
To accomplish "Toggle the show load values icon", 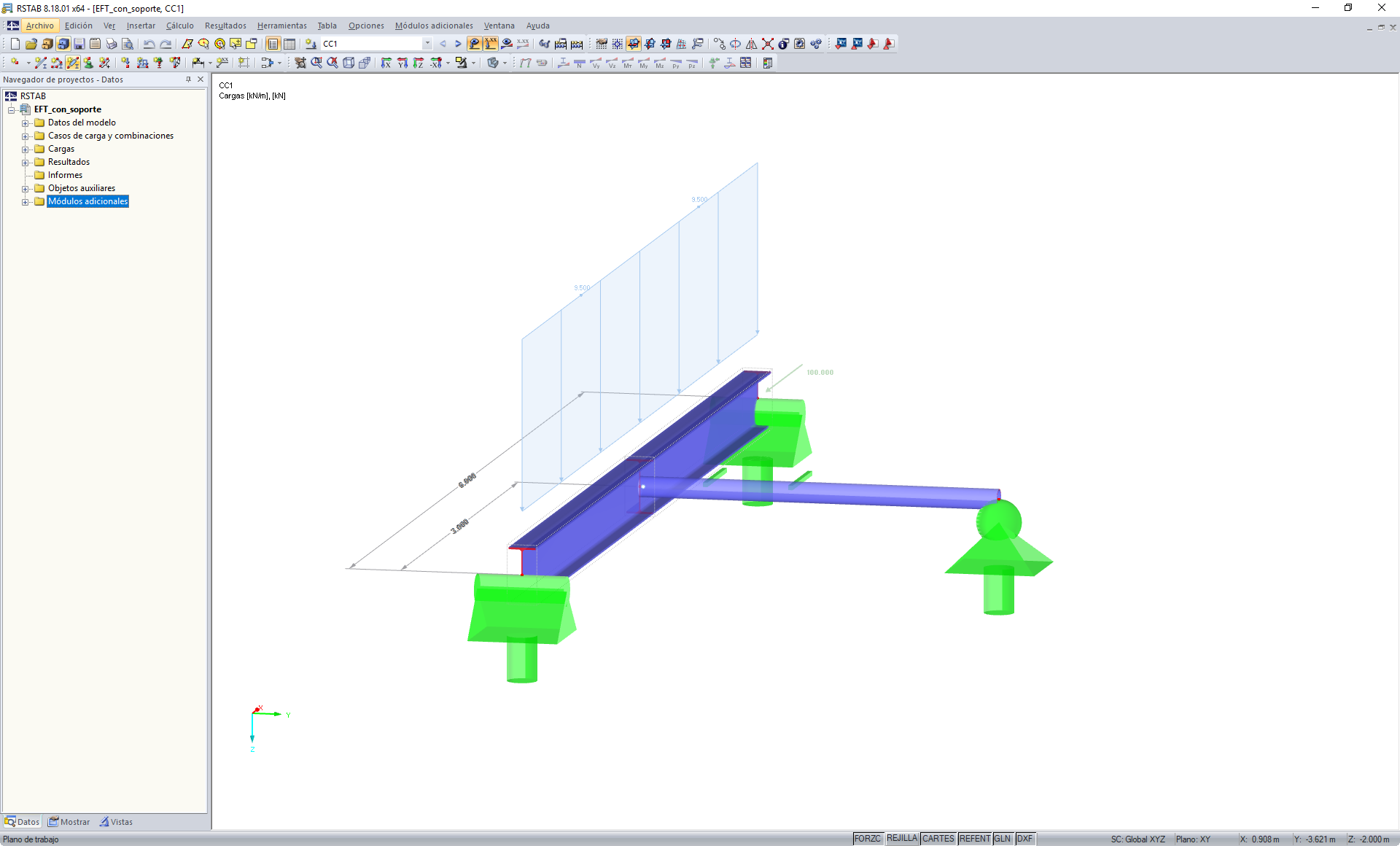I will 491,44.
